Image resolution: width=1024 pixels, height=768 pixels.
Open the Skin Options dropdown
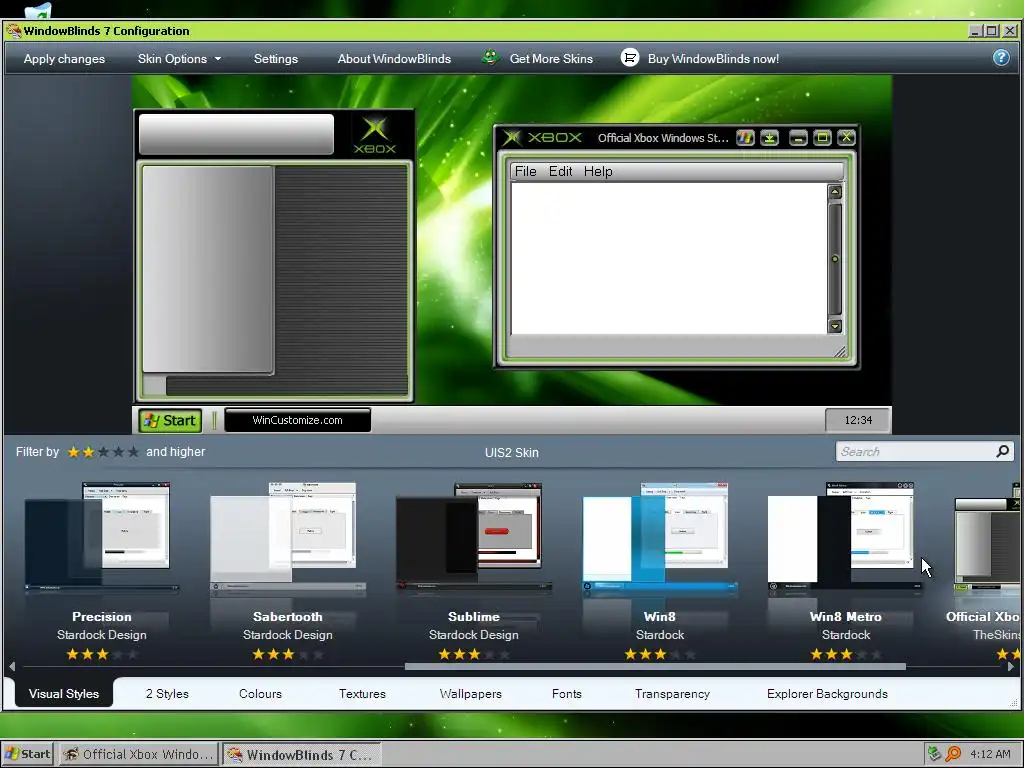coord(179,59)
